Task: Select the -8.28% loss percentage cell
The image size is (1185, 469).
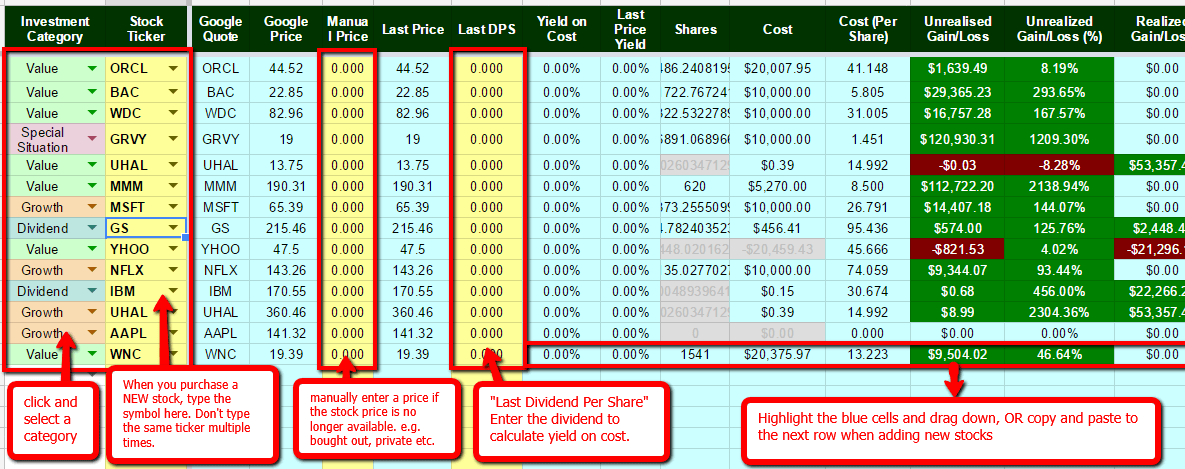Action: (x=1059, y=165)
